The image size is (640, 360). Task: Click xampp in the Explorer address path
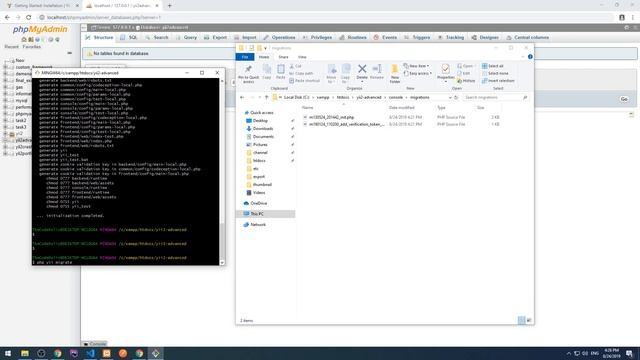323,98
